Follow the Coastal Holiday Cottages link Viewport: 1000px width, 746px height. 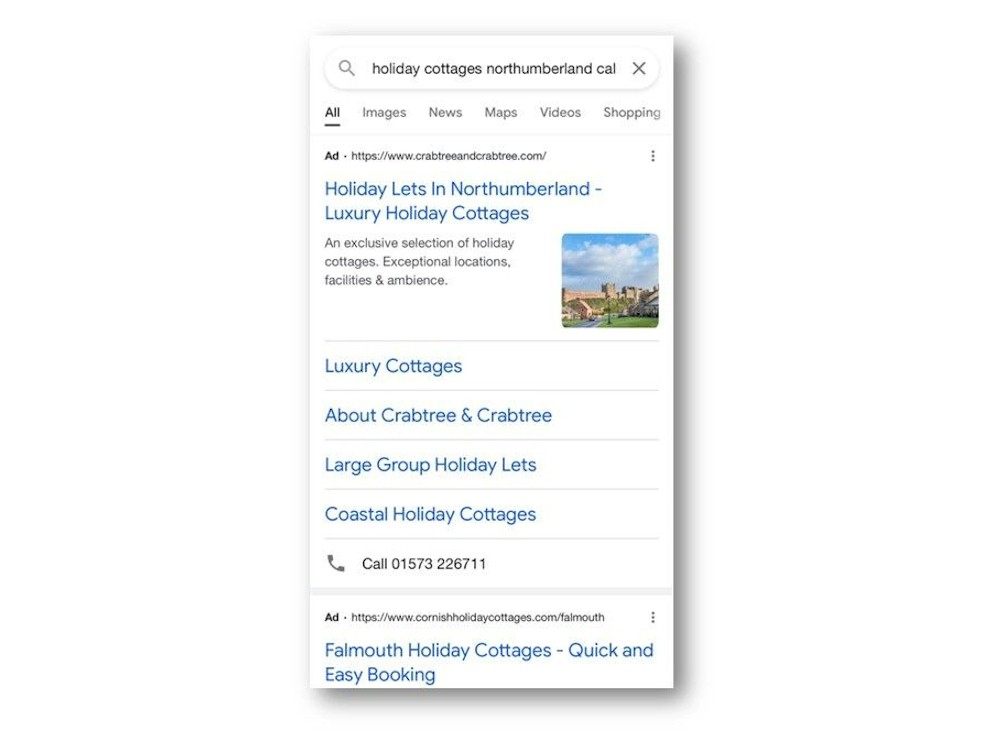(430, 514)
